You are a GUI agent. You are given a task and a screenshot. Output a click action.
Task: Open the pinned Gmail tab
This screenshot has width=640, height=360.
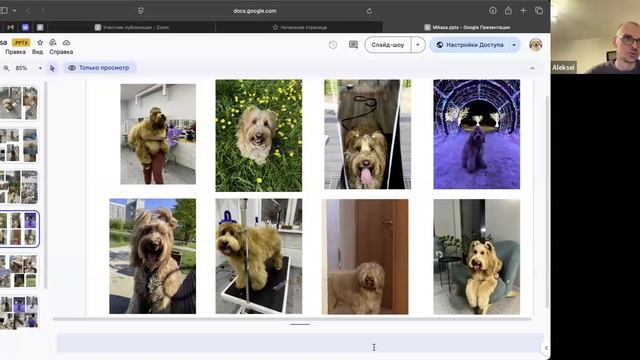11,27
